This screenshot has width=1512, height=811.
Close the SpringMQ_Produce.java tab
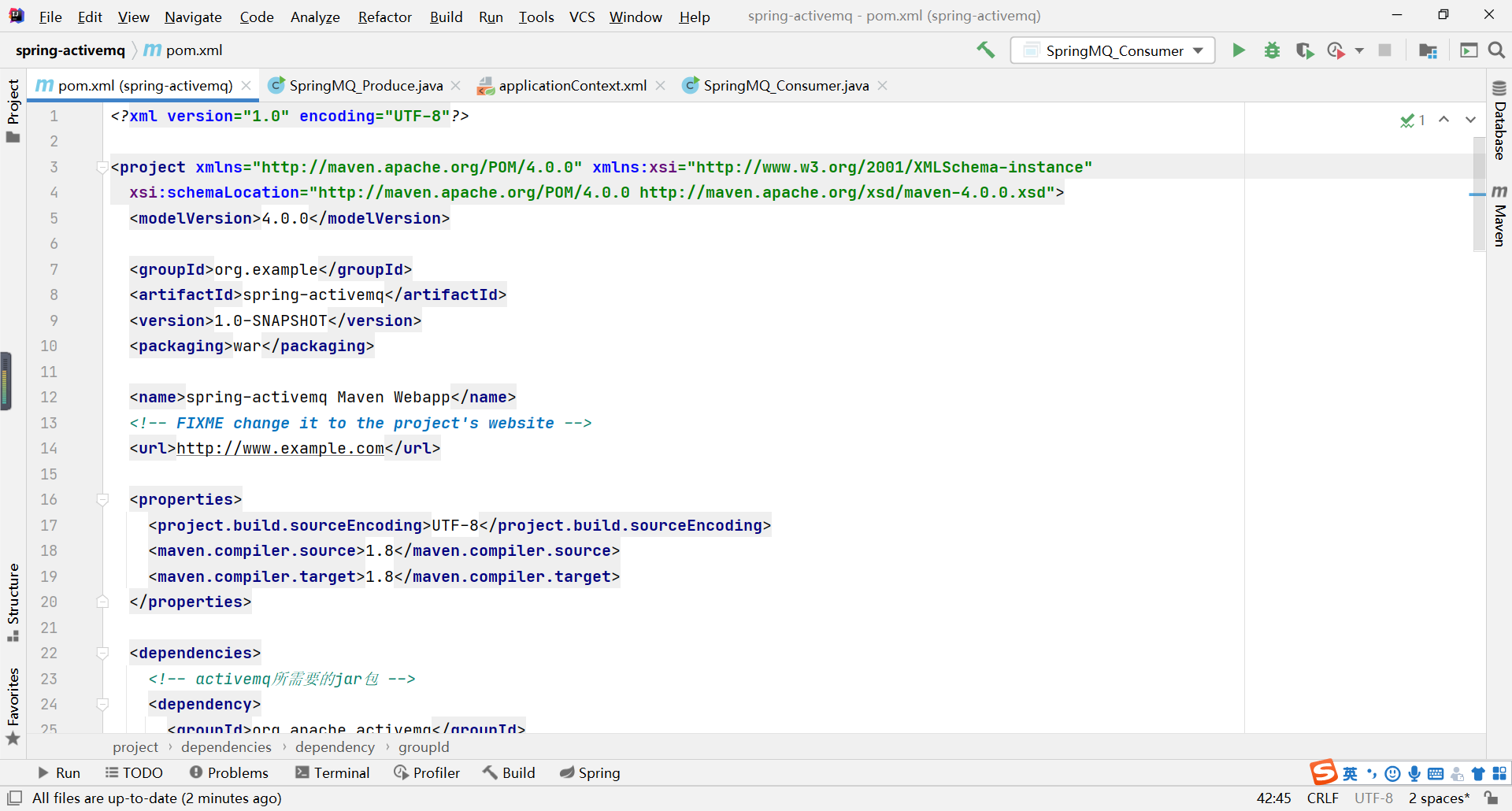click(x=455, y=85)
